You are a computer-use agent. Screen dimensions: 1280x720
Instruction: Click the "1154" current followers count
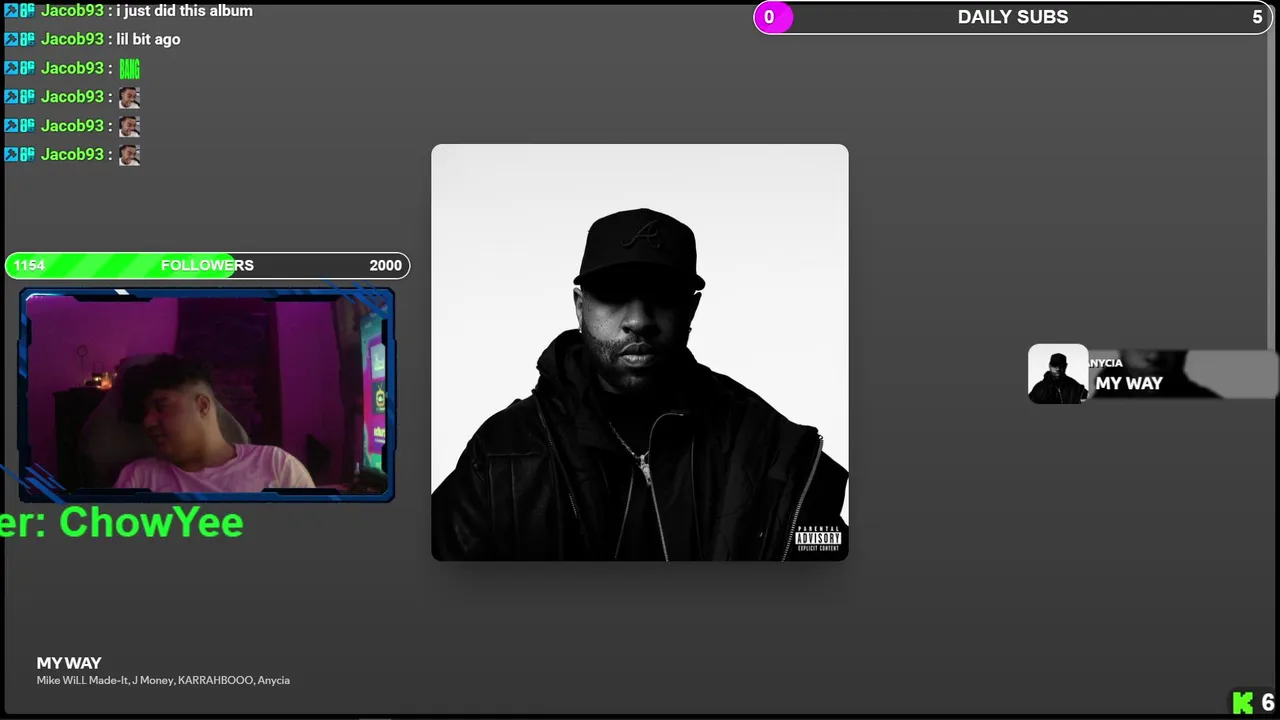(29, 265)
